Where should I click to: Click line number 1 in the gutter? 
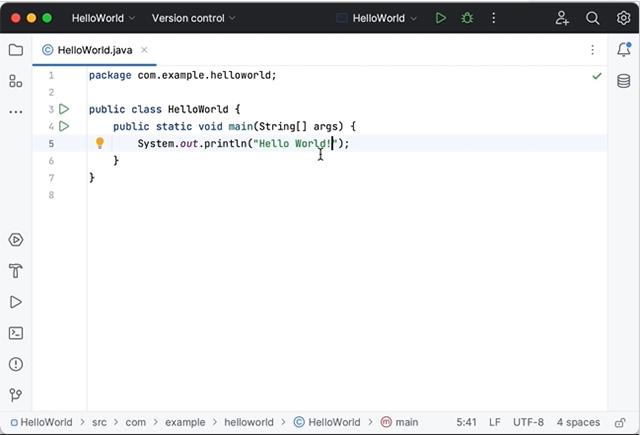[51, 75]
